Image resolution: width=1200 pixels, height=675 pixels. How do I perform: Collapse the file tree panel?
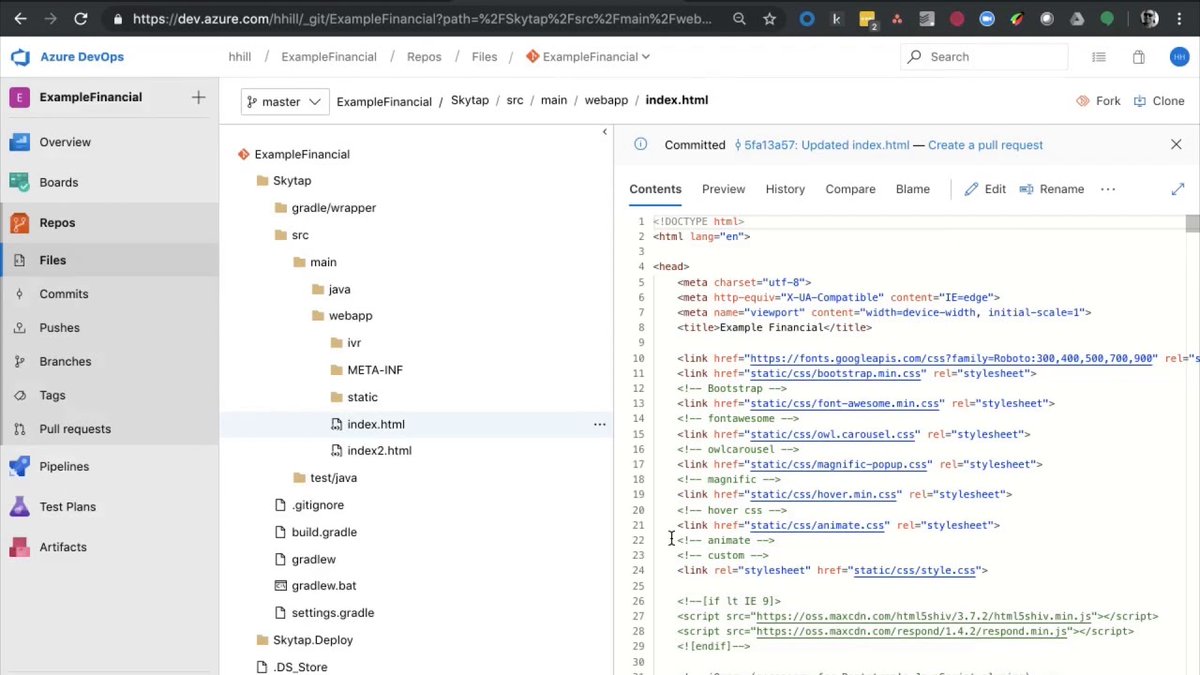click(604, 132)
